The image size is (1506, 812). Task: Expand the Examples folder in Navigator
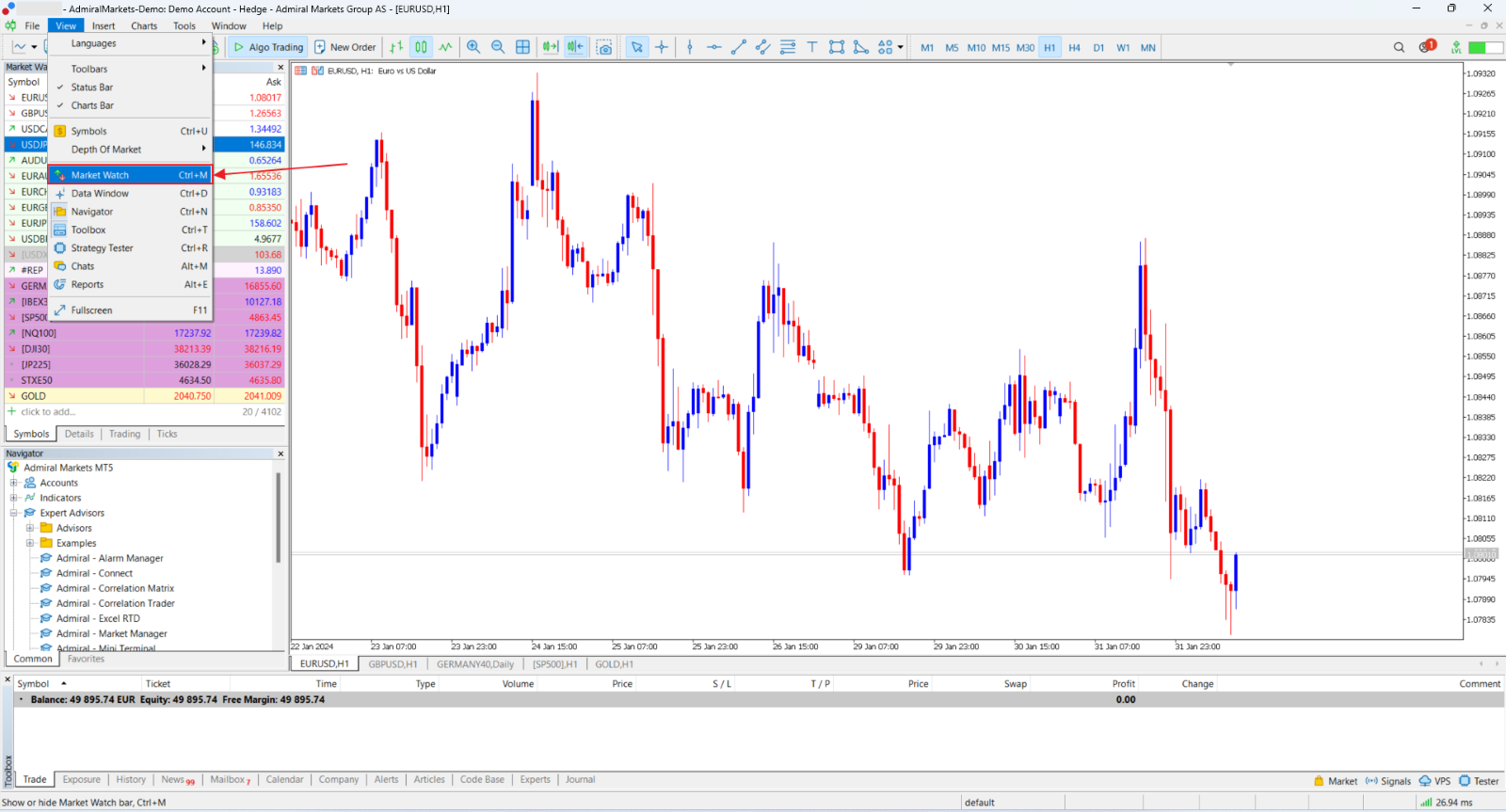(30, 543)
